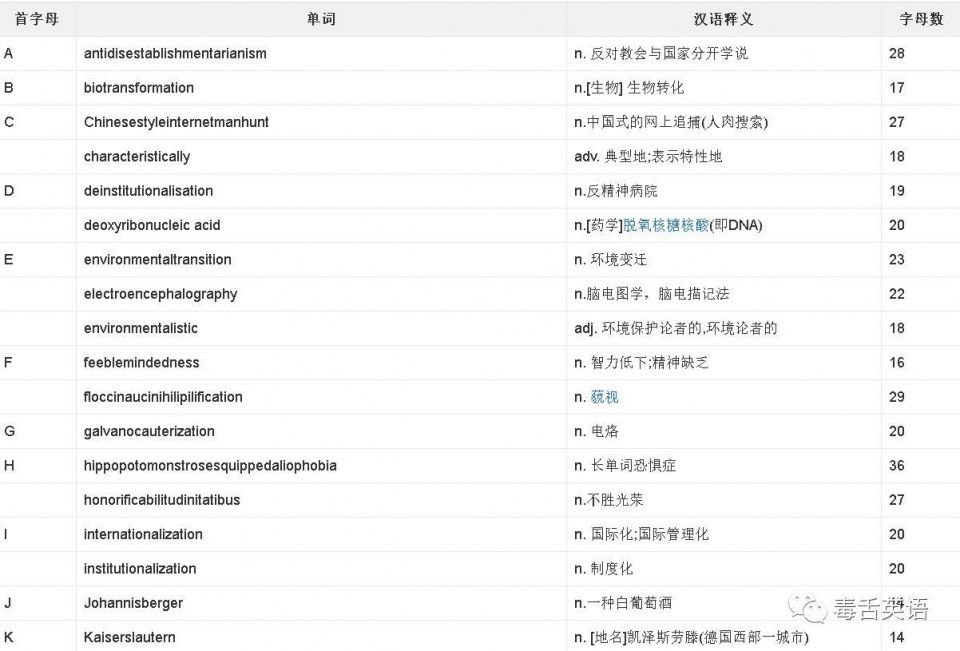
Task: Select the word biotransformation
Action: click(x=139, y=88)
